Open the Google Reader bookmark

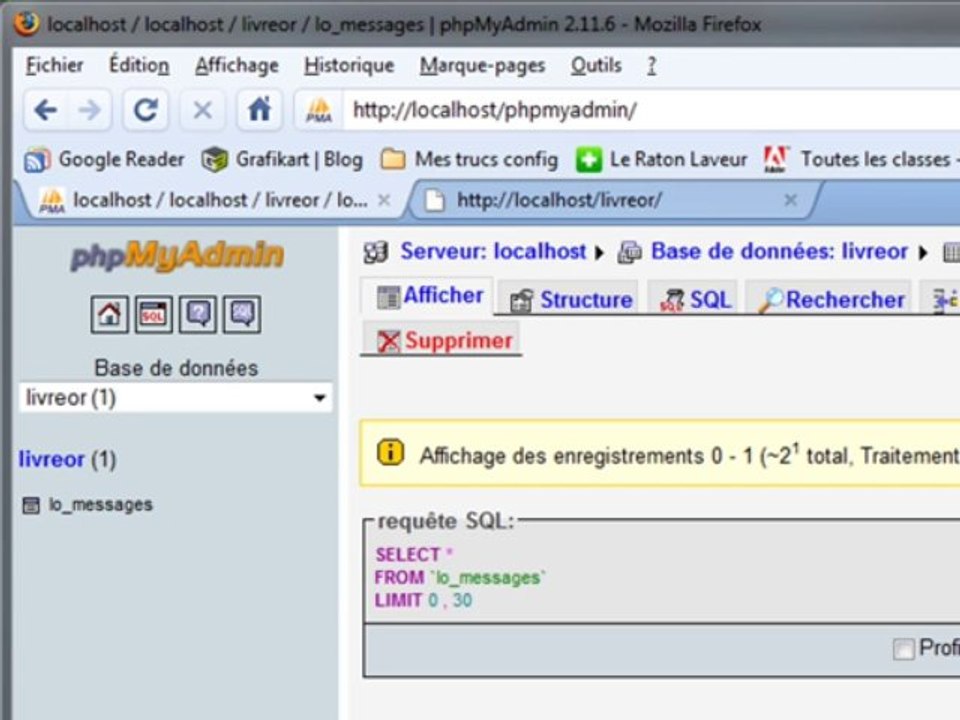104,160
